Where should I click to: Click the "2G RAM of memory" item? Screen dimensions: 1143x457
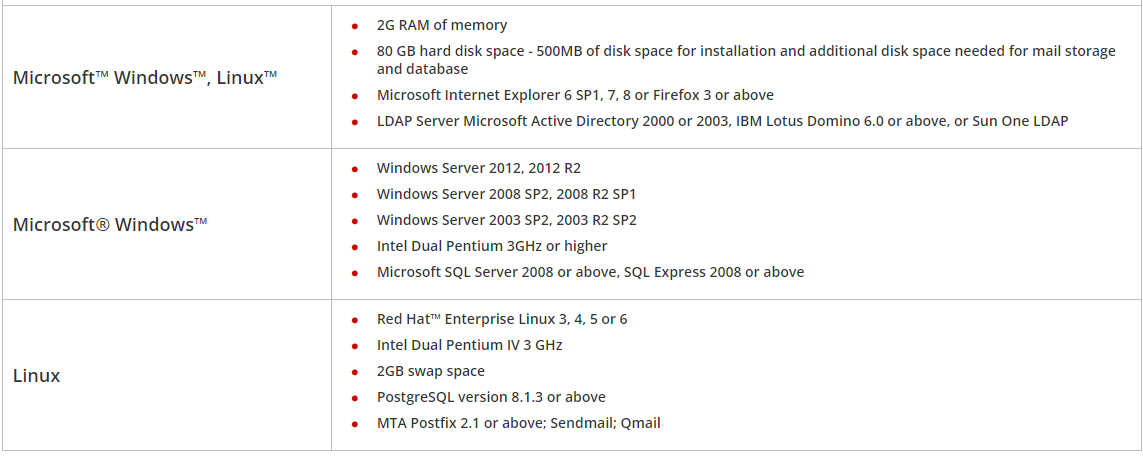(x=442, y=25)
